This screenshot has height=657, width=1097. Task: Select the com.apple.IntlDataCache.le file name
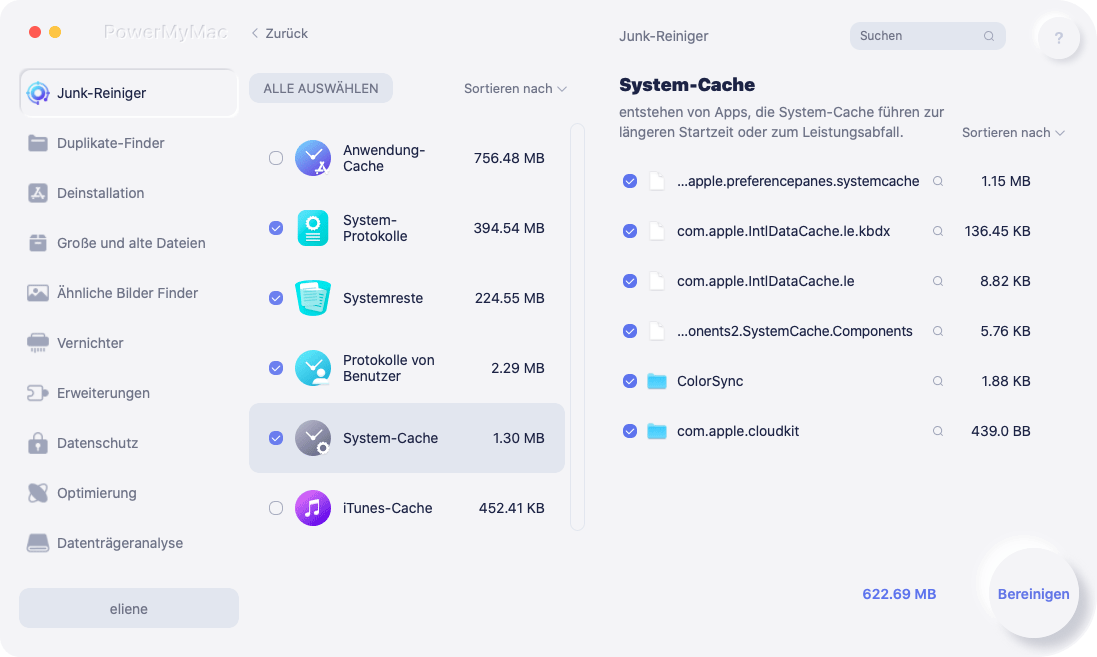click(765, 281)
